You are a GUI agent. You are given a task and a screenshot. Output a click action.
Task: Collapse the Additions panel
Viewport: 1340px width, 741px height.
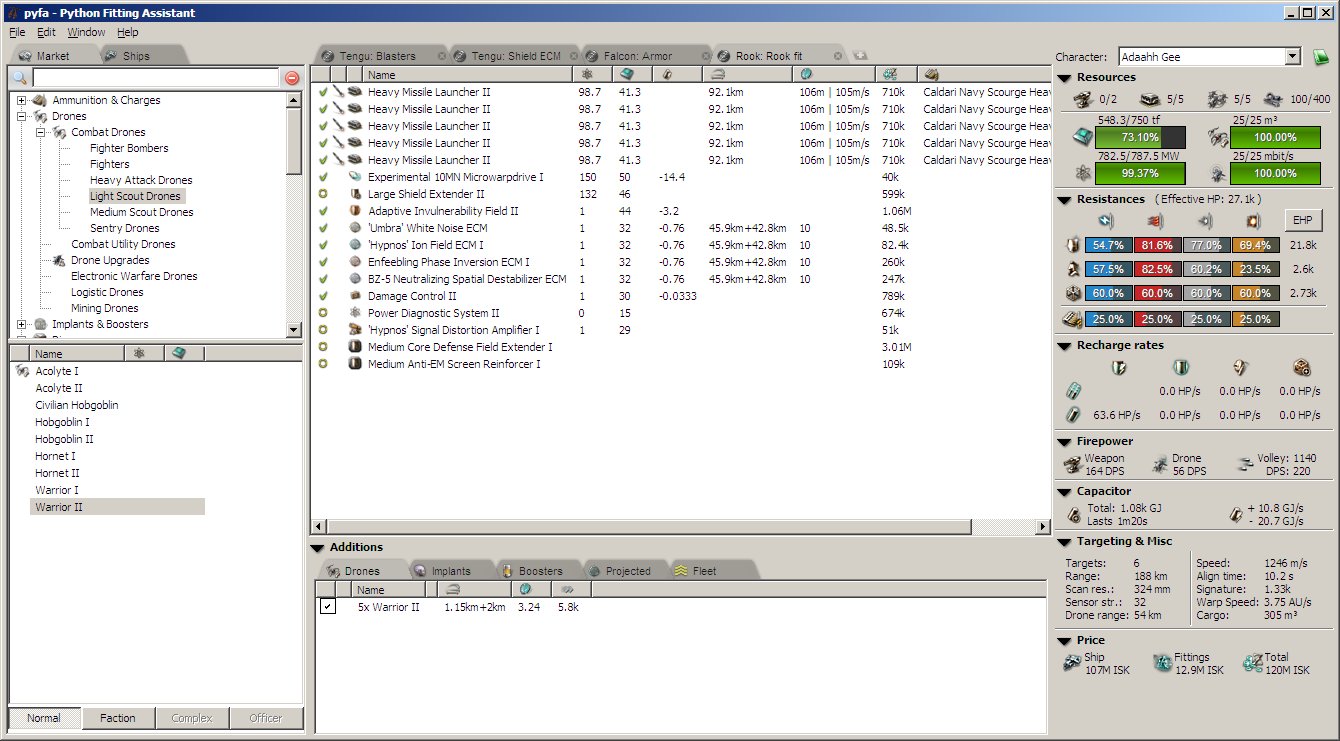coord(318,548)
